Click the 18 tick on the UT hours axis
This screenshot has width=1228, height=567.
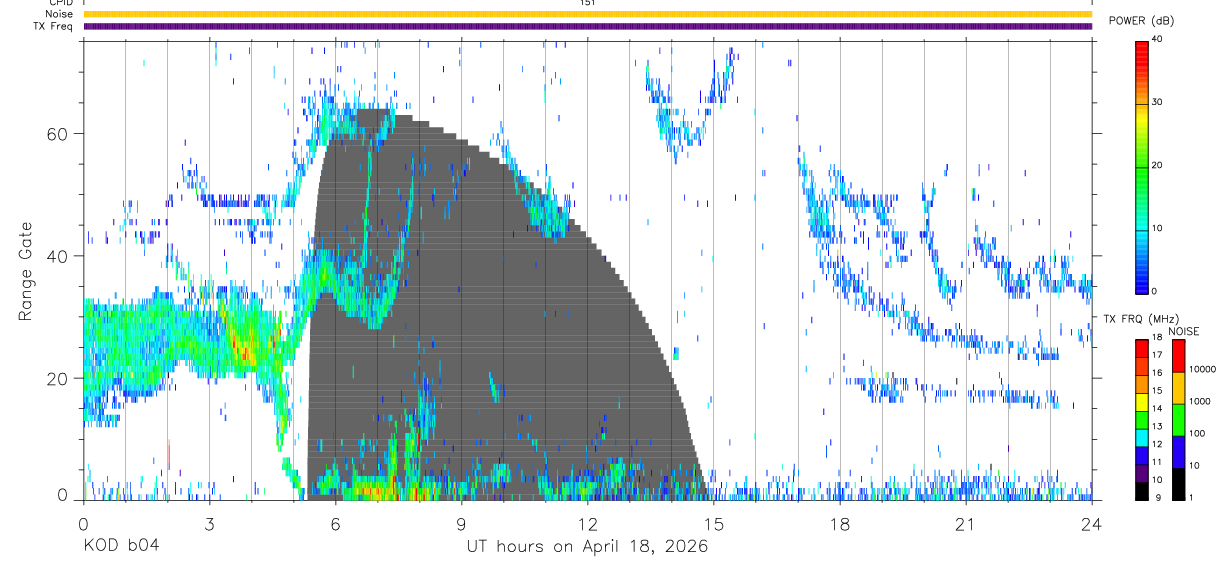(840, 524)
